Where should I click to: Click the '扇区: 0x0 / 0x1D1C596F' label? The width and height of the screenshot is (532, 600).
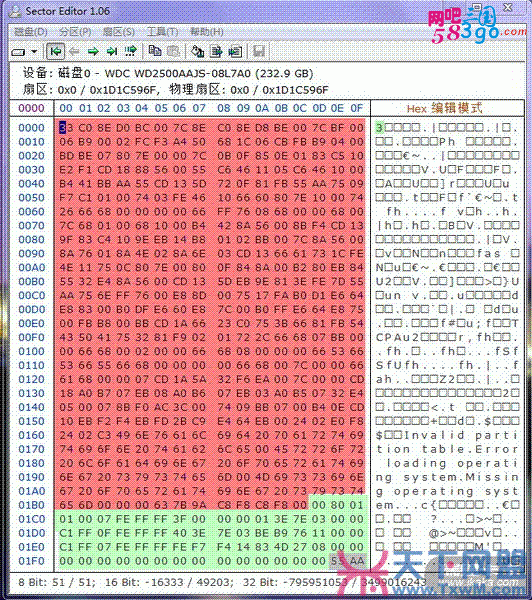click(x=90, y=90)
